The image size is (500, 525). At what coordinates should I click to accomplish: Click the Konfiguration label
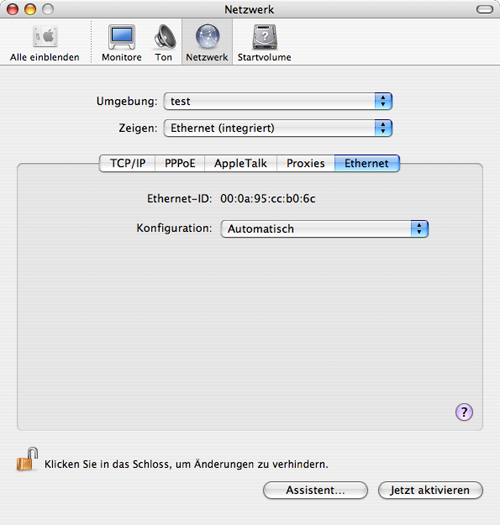click(x=174, y=228)
